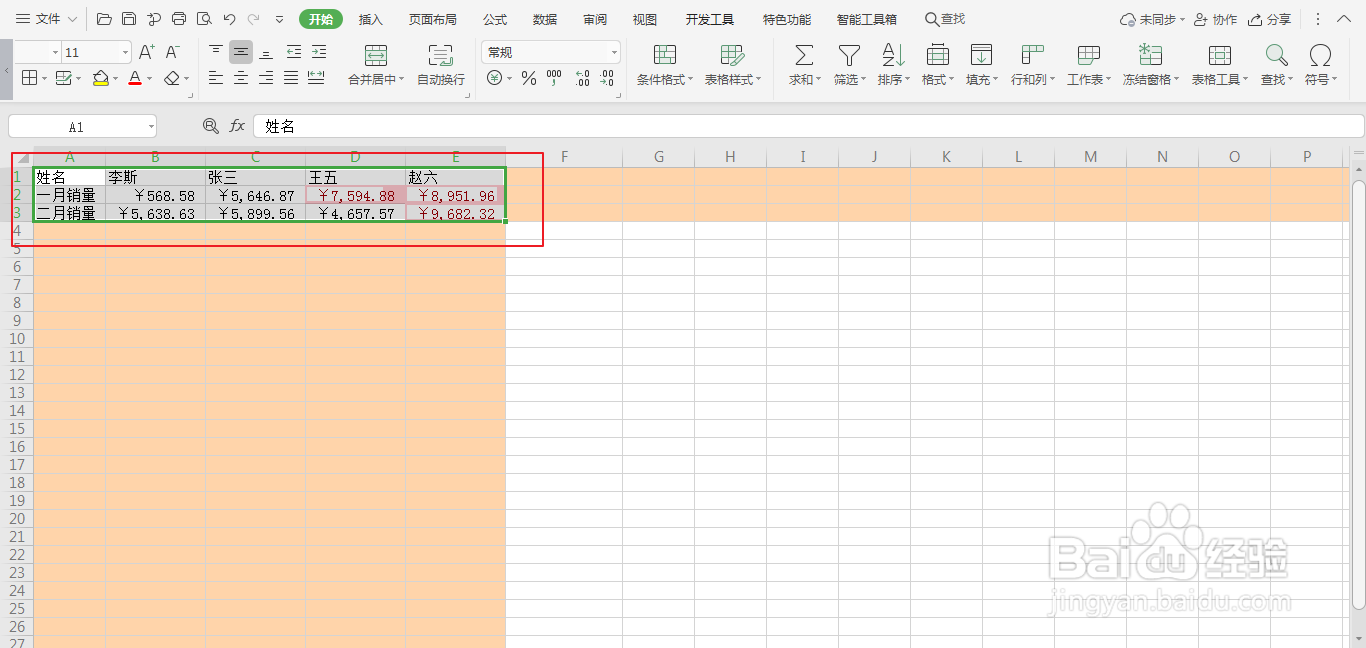Open 表格样式 table styles

click(732, 65)
